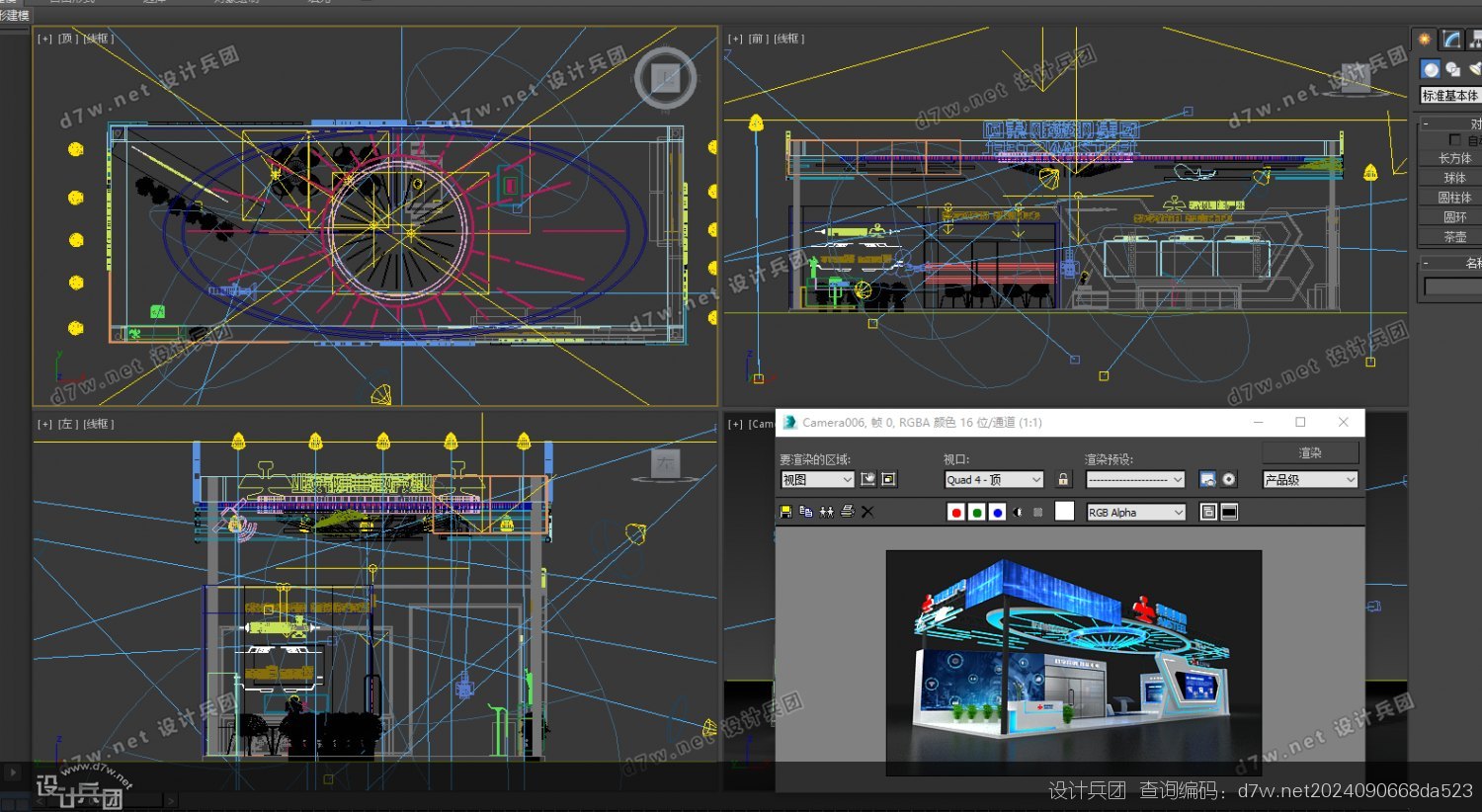The height and width of the screenshot is (812, 1482).
Task: Toggle lock to viewport padlock
Action: [x=1063, y=479]
